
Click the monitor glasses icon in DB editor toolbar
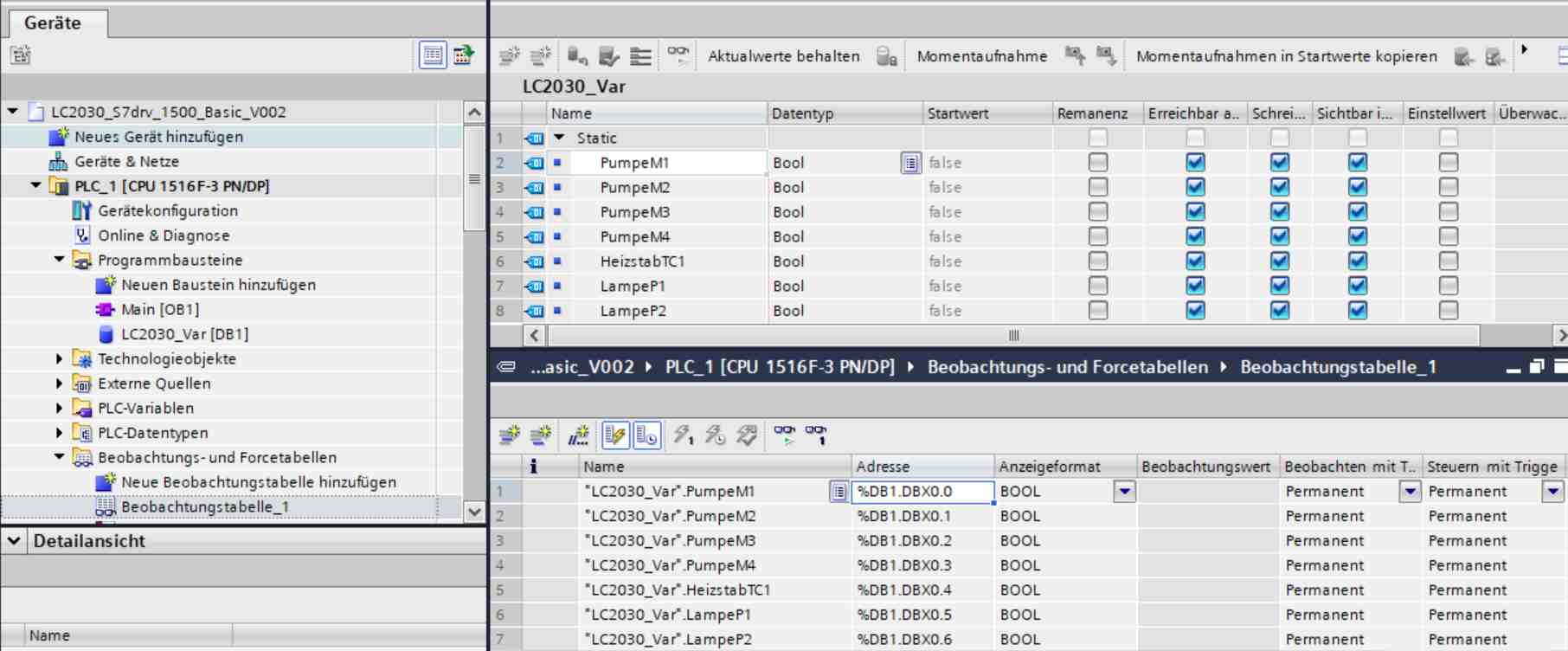pos(678,56)
